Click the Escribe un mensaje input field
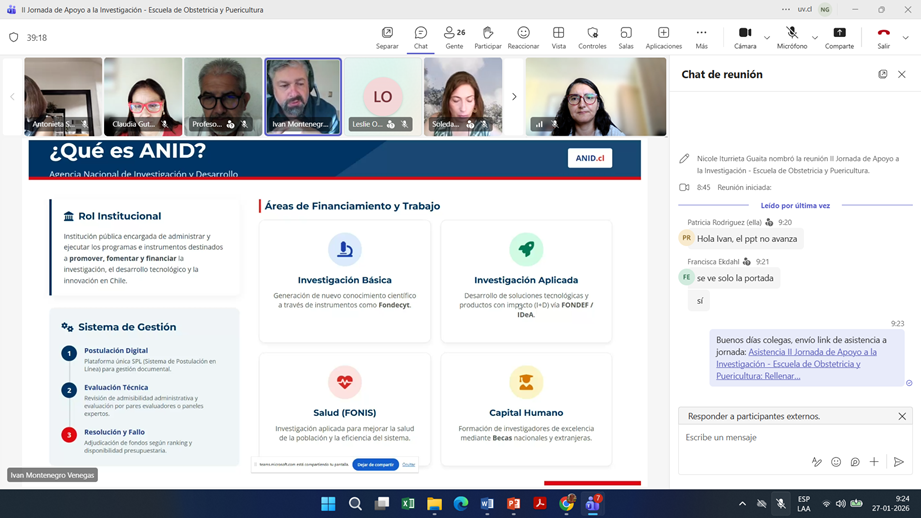The height and width of the screenshot is (518, 921). tap(780, 437)
